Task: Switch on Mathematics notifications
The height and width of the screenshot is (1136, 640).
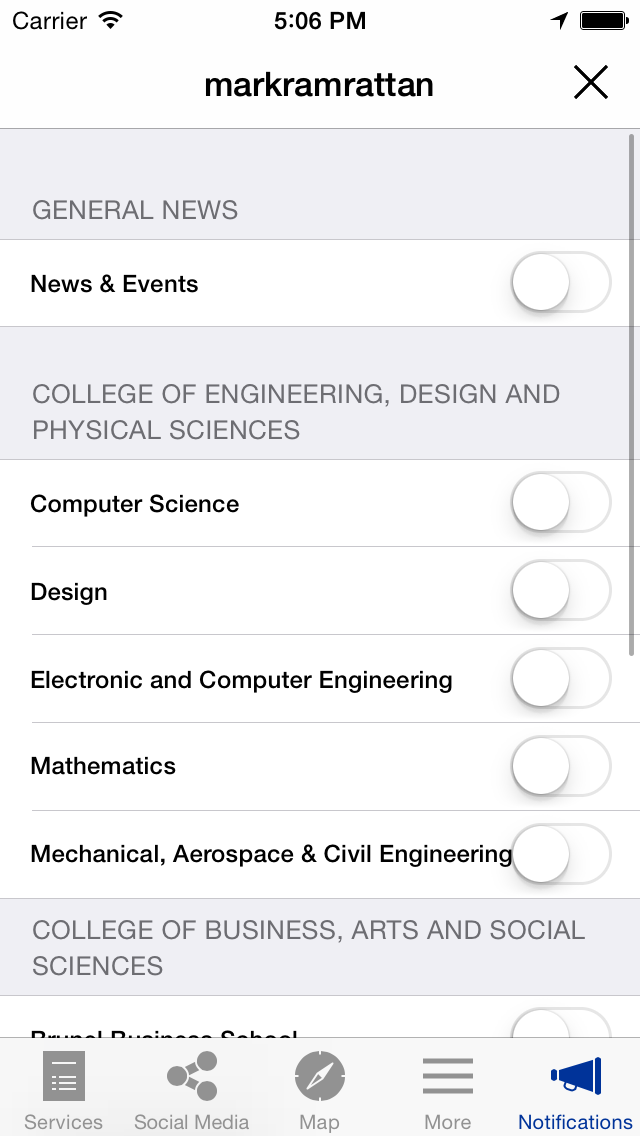Action: coord(560,767)
